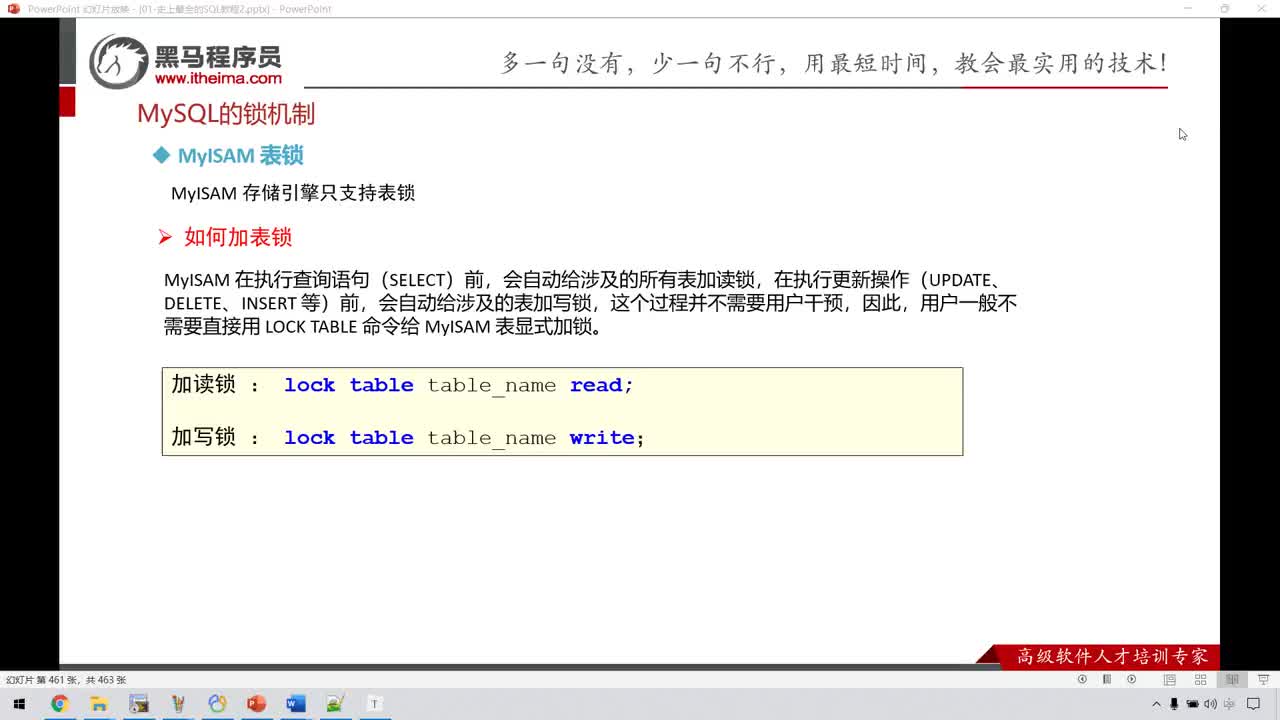The image size is (1280, 720).
Task: Click the '加读锁' label
Action: 203,384
